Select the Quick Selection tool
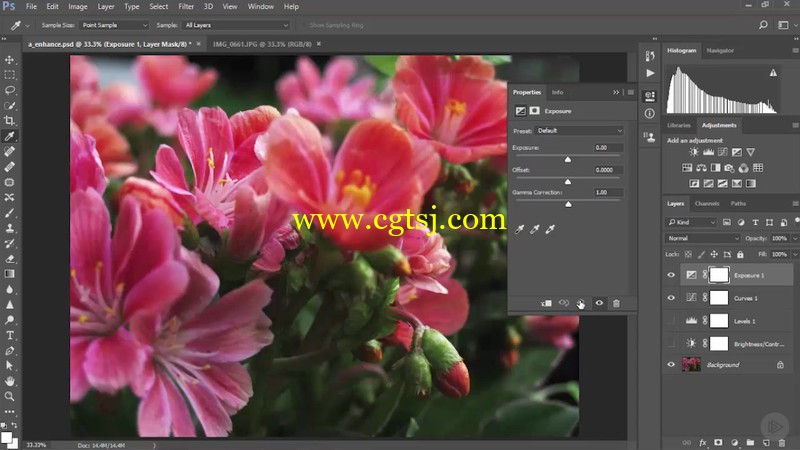Image resolution: width=800 pixels, height=450 pixels. [x=9, y=106]
